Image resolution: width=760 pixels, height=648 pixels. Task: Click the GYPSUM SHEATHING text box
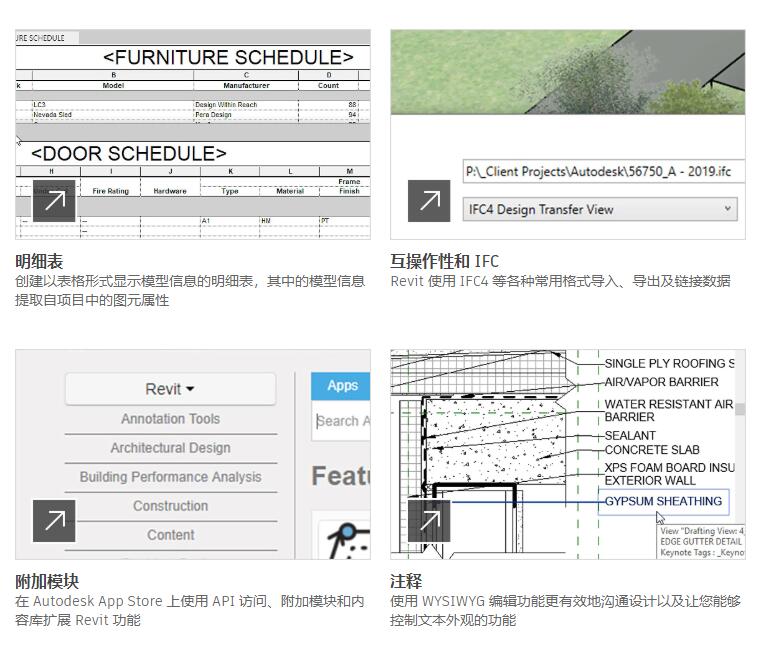pos(663,501)
